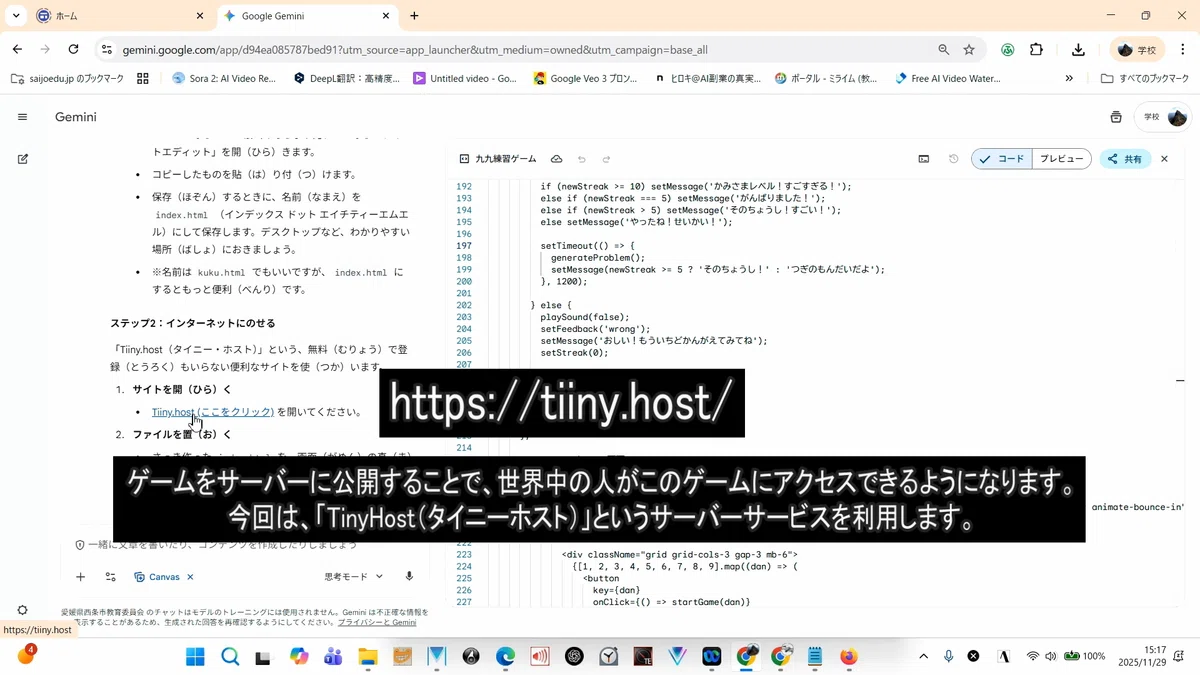Open the すべてのブックマーク folder
The width and height of the screenshot is (1200, 675).
[x=1145, y=78]
